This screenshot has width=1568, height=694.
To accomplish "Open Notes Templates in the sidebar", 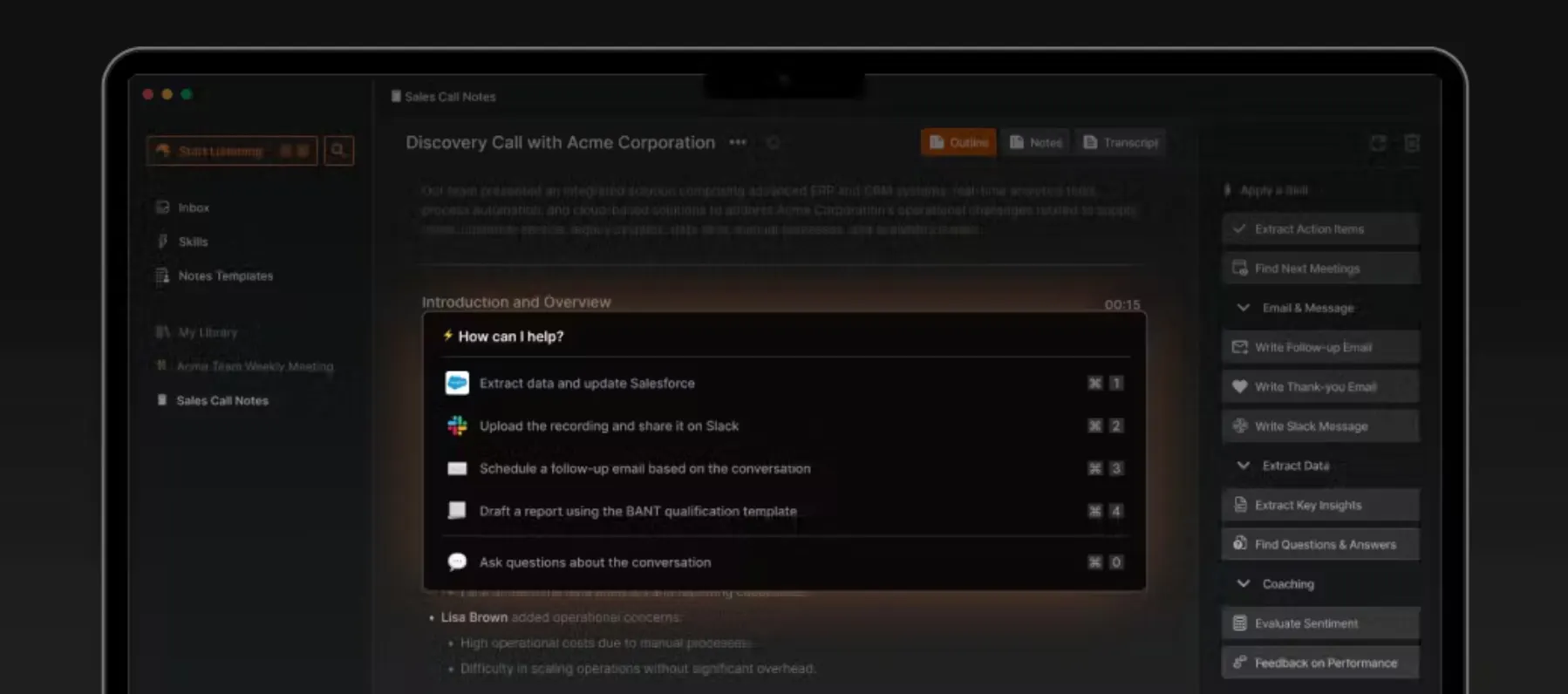I will tap(215, 276).
